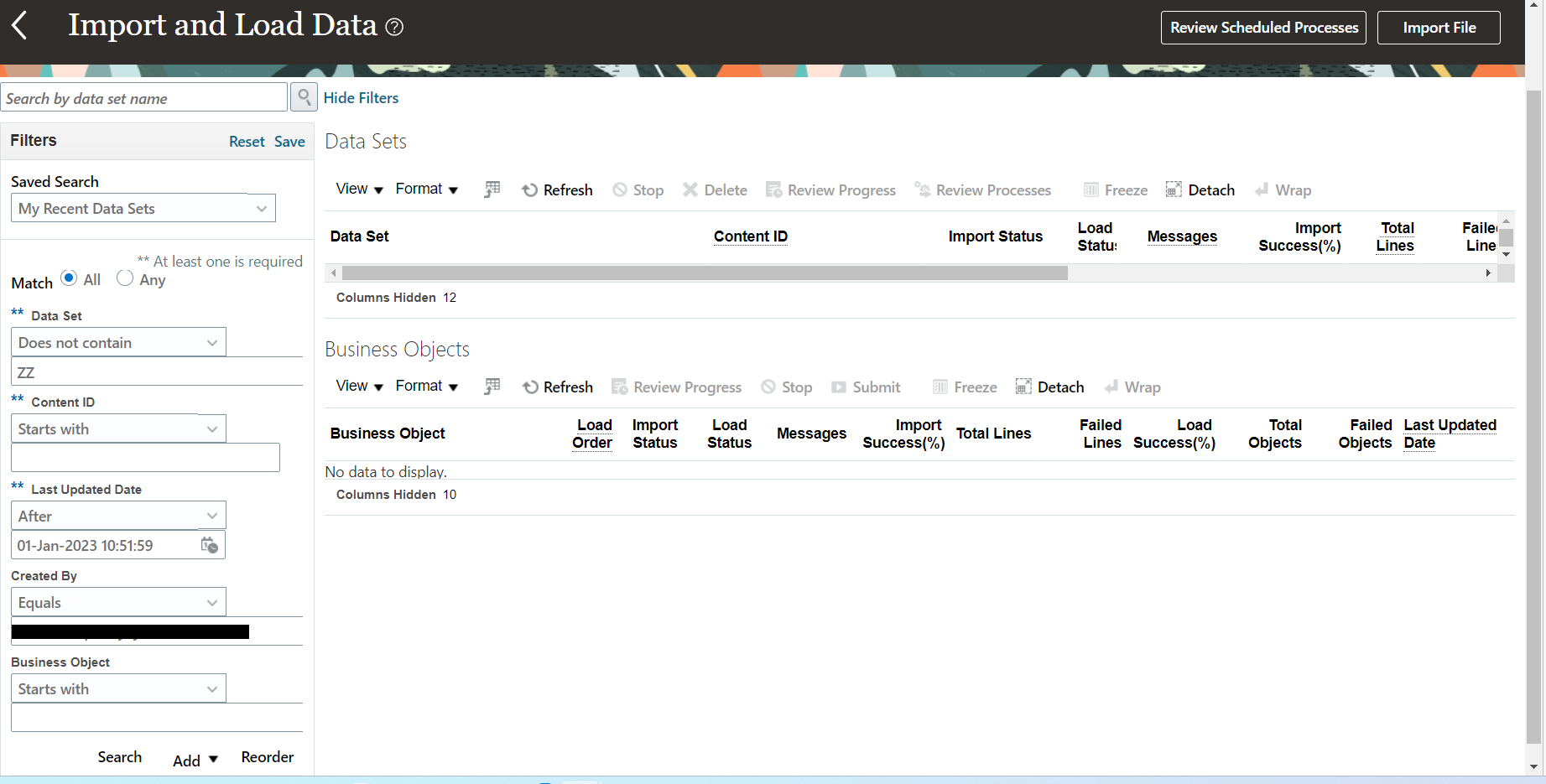Select the Match All radio button
This screenshot has height=784, width=1546.
[68, 278]
